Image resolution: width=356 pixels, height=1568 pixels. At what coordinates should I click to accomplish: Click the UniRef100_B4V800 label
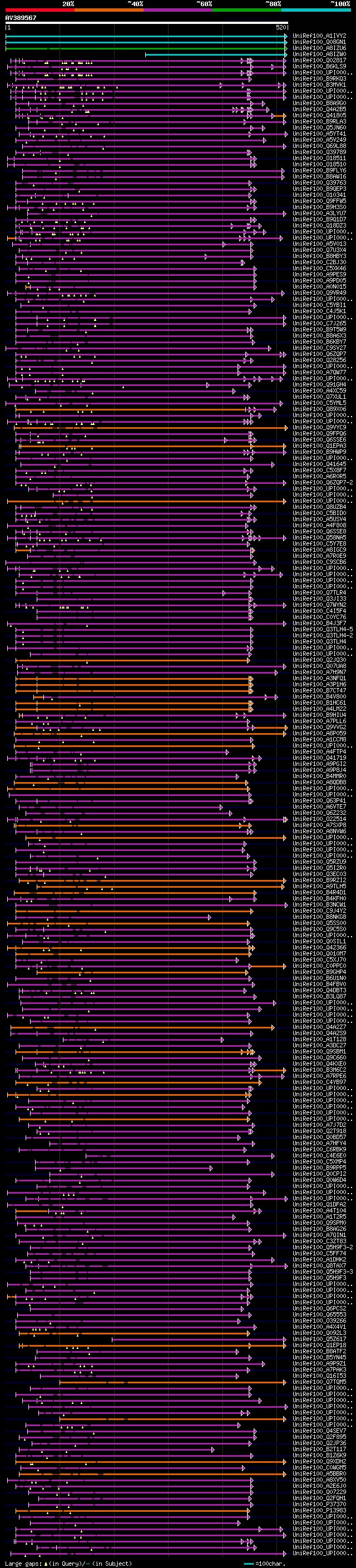(319, 696)
